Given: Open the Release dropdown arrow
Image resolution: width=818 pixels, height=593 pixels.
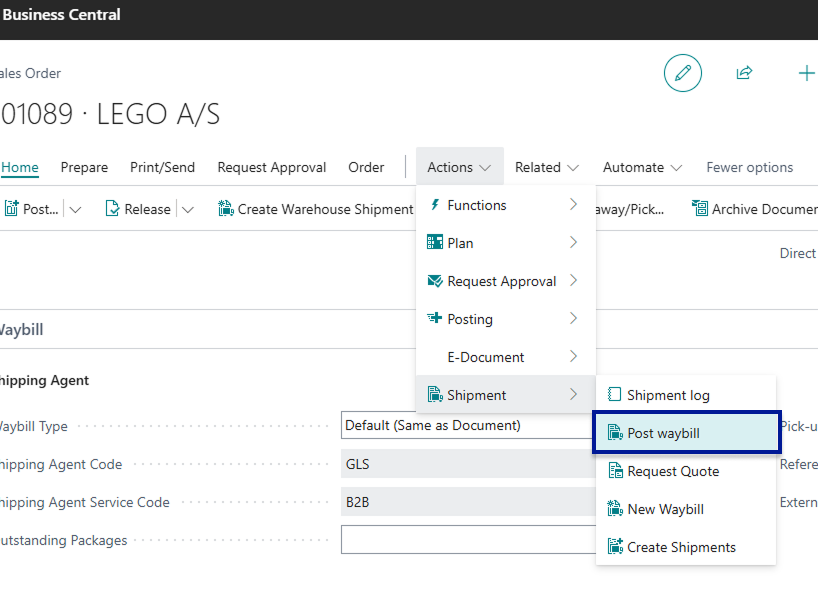Looking at the screenshot, I should point(188,210).
